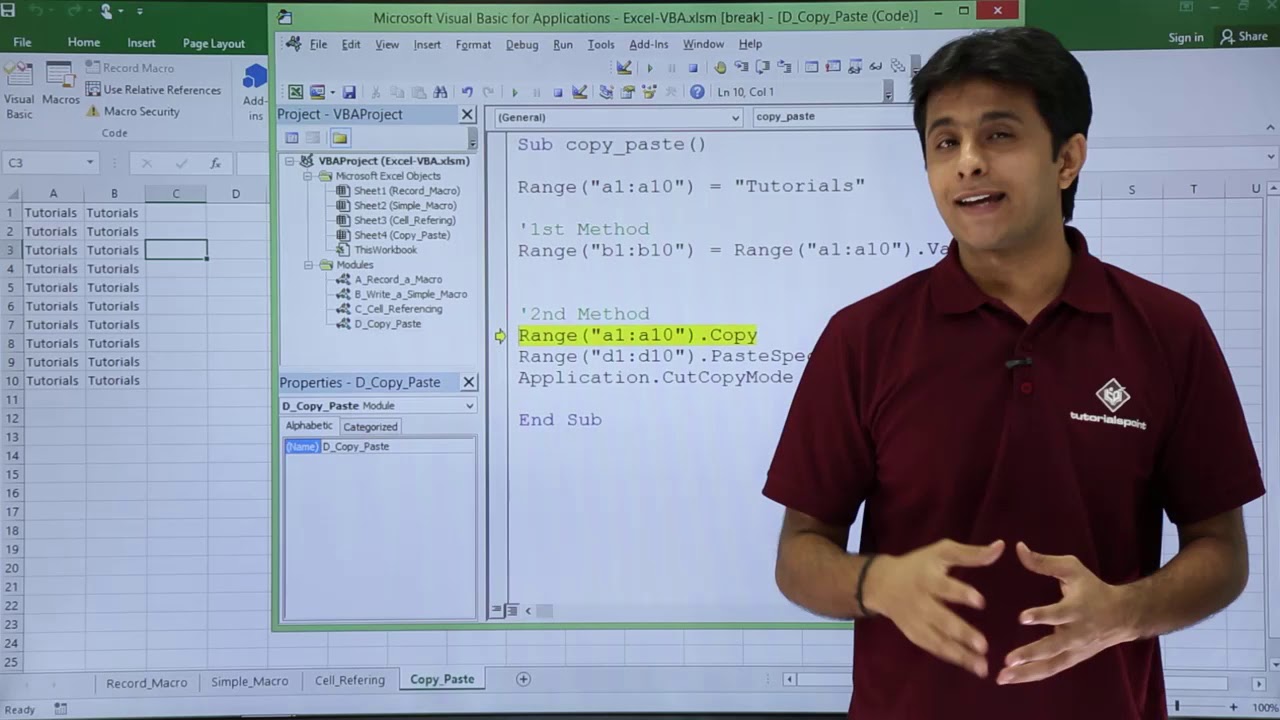Run the macro from the Standard toolbar

point(515,92)
